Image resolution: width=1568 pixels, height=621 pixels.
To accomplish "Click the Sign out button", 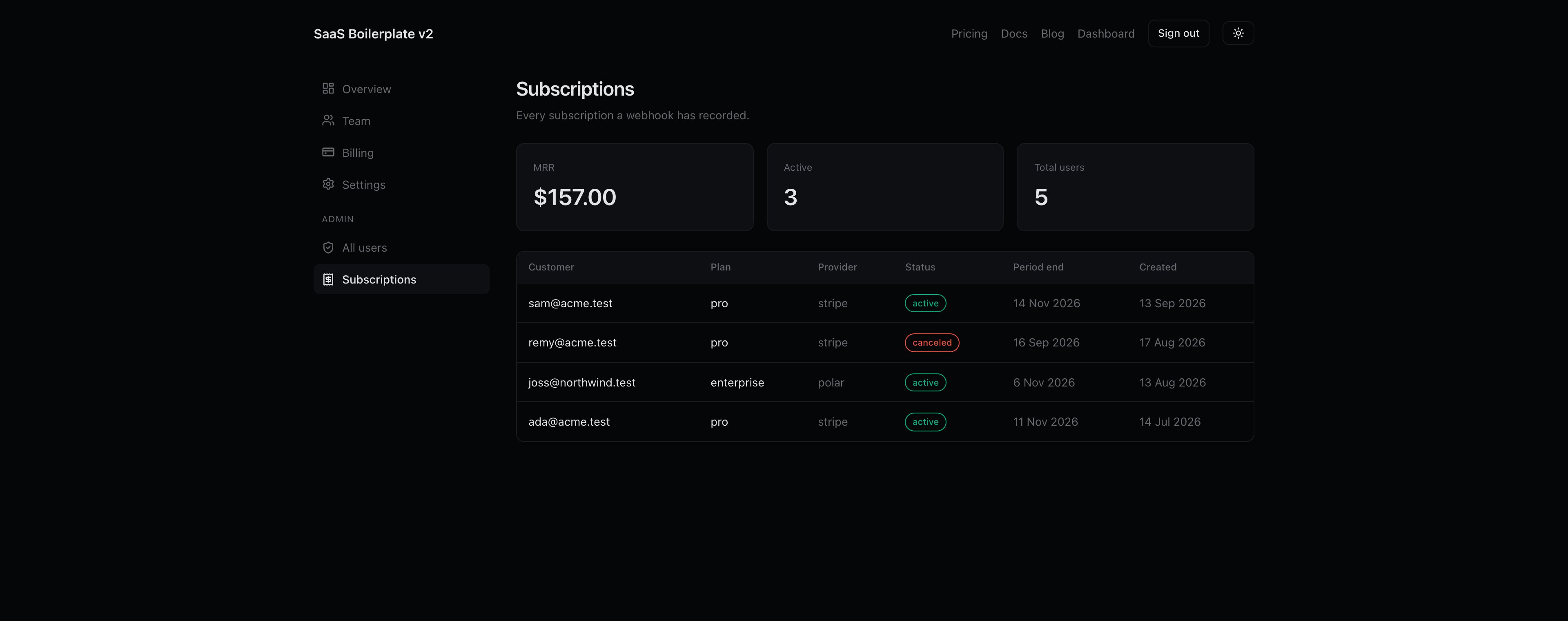I will pos(1178,34).
